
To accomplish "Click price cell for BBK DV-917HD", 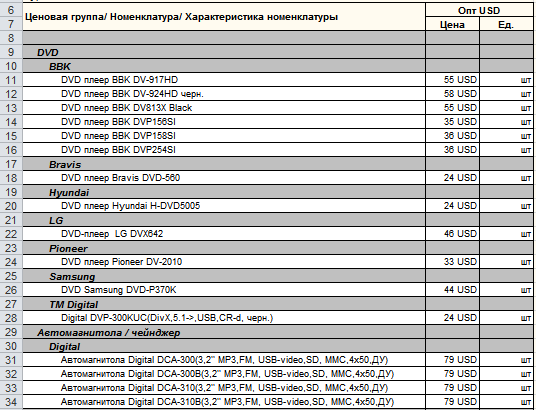I will (x=452, y=80).
